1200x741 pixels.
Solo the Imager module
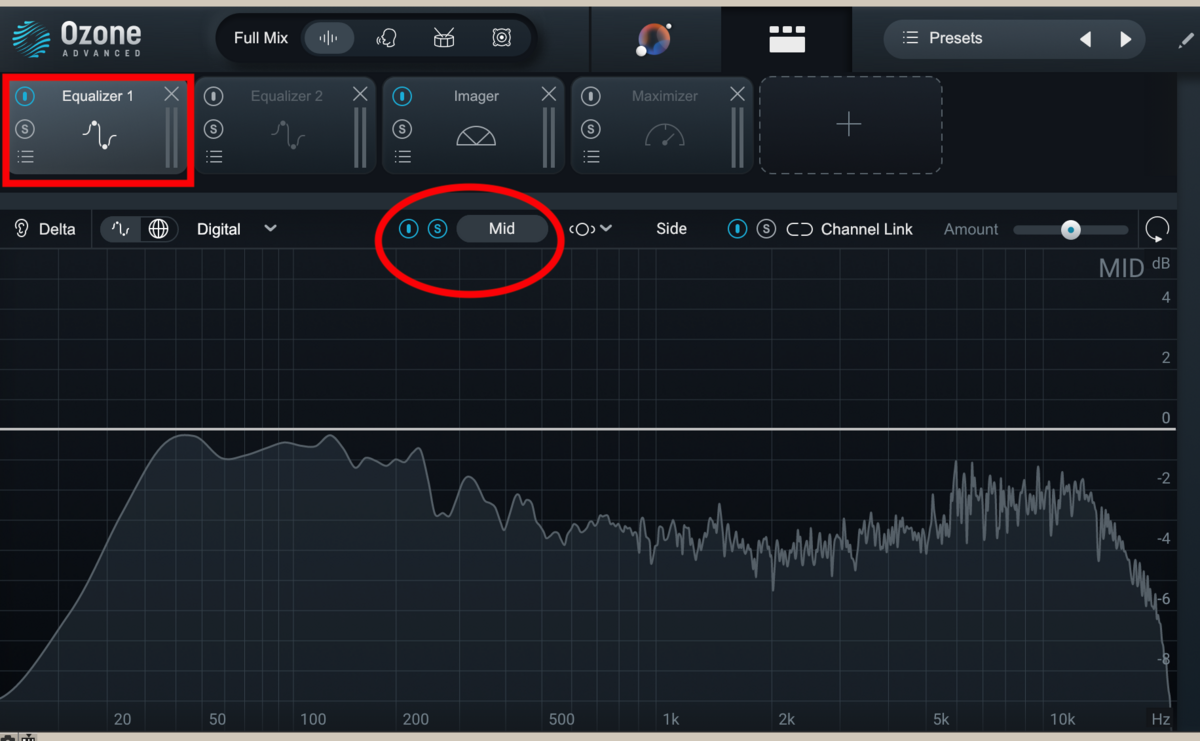coord(402,129)
